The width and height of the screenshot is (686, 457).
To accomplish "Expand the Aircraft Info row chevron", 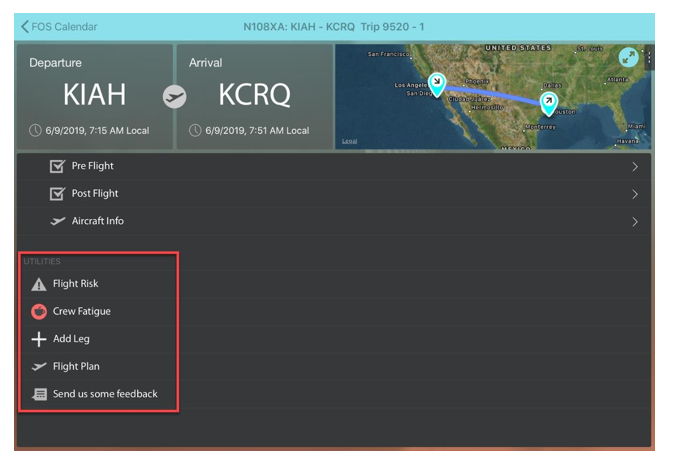I will pyautogui.click(x=634, y=222).
